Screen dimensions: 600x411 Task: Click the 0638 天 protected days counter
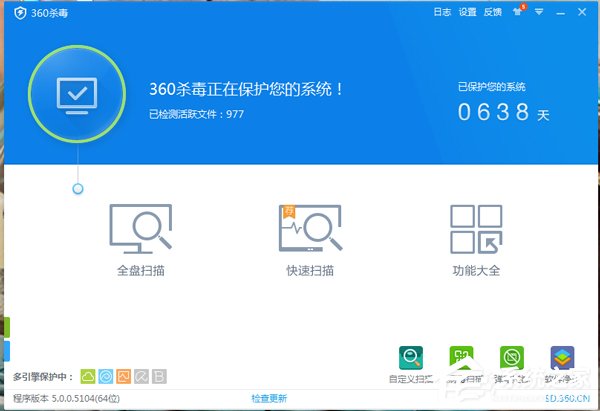[x=504, y=112]
